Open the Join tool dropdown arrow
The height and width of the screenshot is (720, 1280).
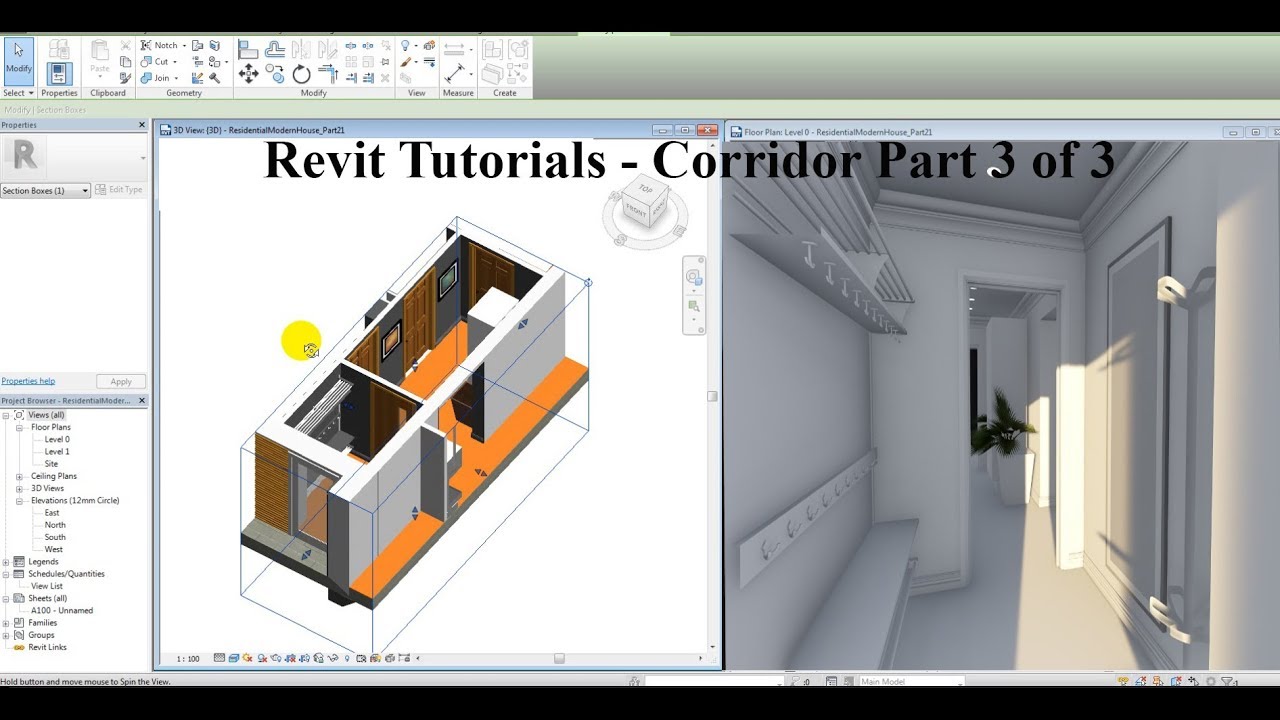tap(176, 78)
